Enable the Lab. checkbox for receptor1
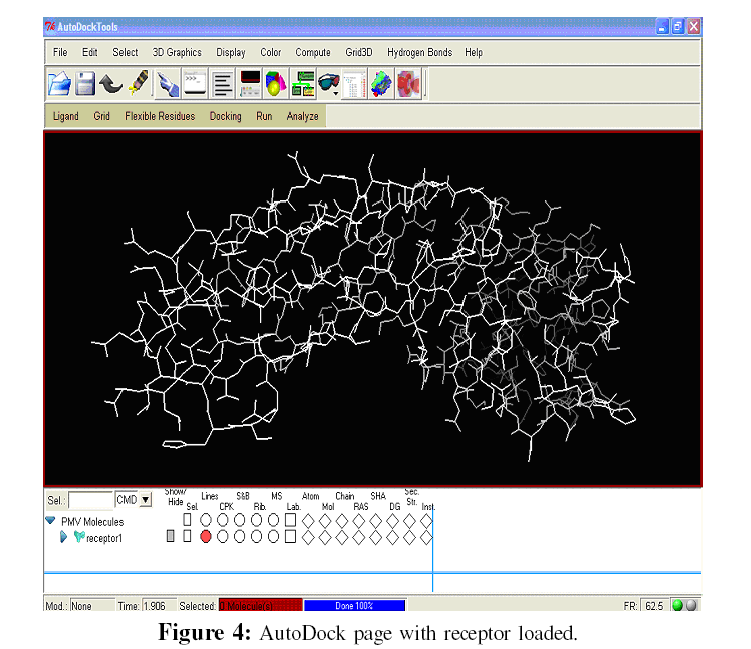Image resolution: width=751 pixels, height=649 pixels. 291,537
